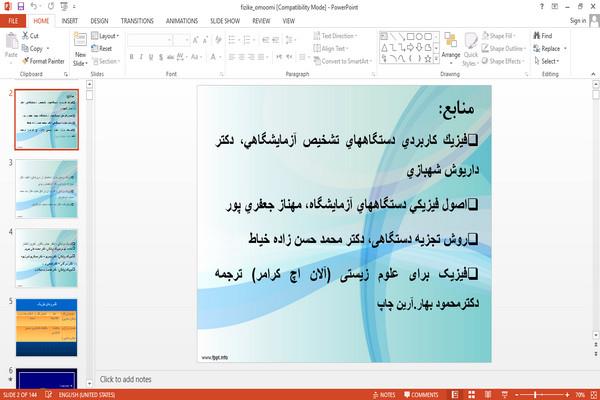Switch to the DESIGN tab
This screenshot has height=400, width=600.
(x=99, y=21)
